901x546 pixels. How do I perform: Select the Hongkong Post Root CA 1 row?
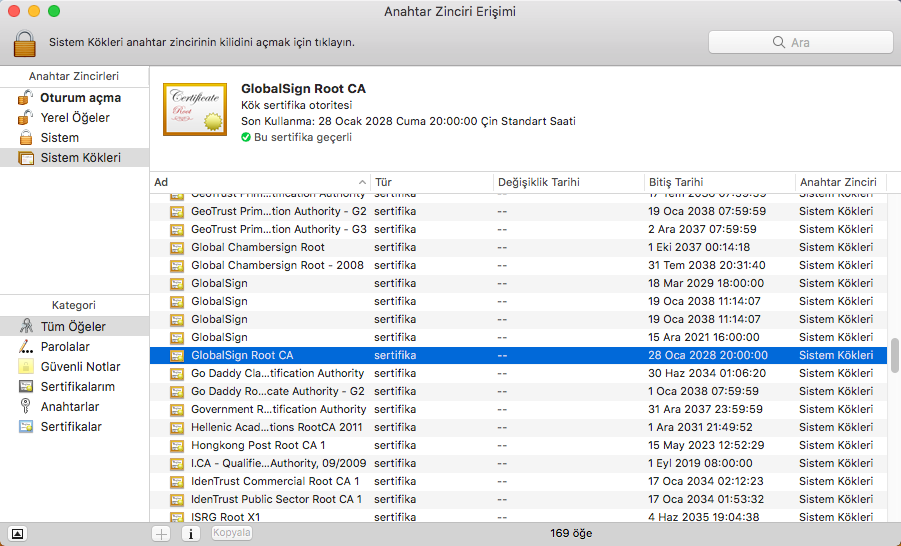(258, 445)
